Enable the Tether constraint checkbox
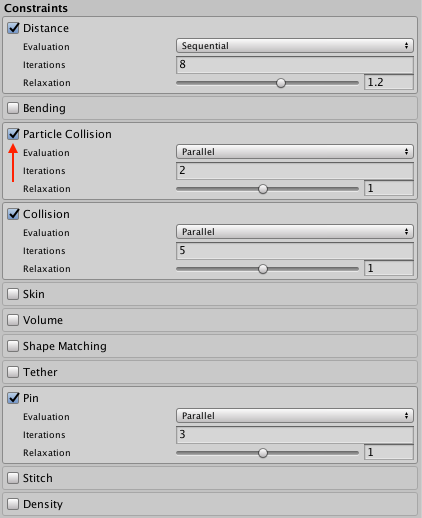 click(x=13, y=372)
